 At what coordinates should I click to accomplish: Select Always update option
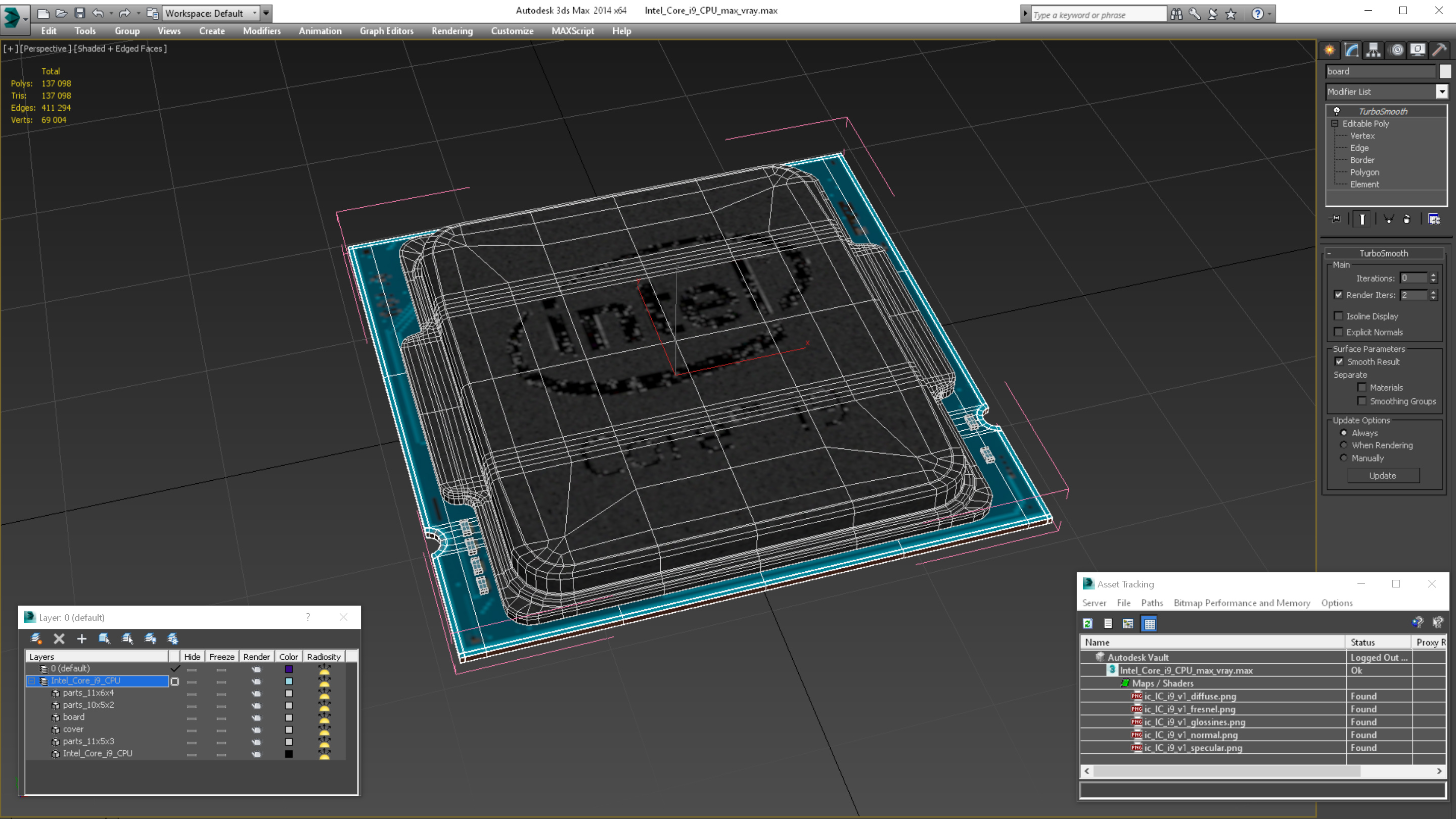click(1344, 432)
